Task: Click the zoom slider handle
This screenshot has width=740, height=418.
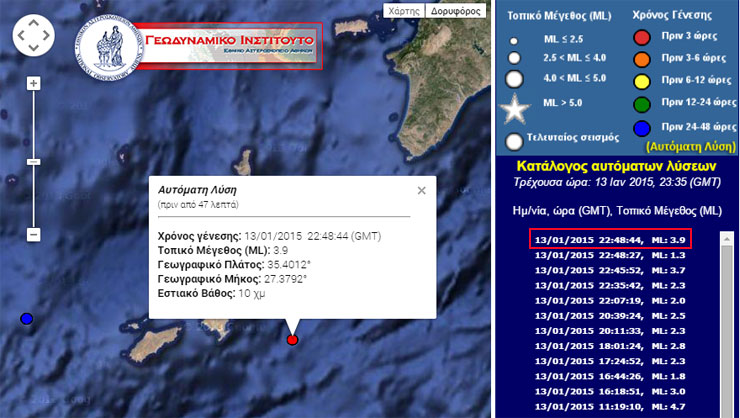Action: pos(33,161)
